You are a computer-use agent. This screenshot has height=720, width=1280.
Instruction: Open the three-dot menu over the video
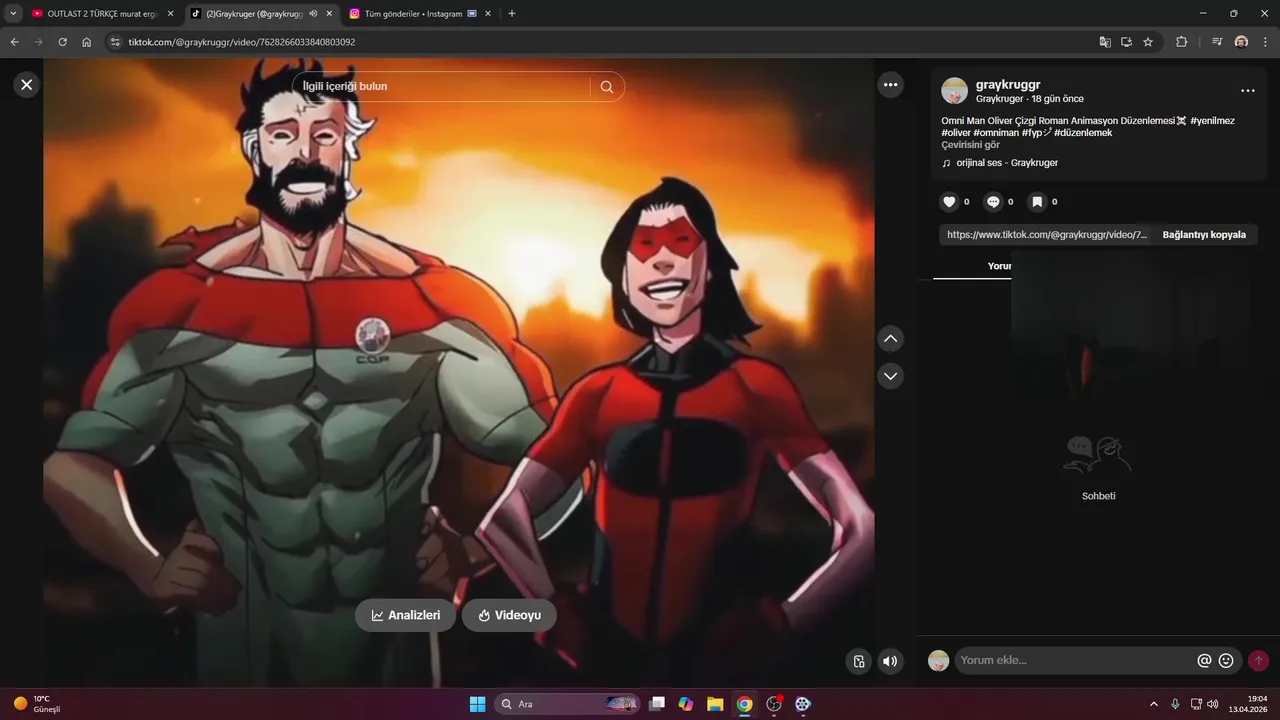[x=890, y=85]
